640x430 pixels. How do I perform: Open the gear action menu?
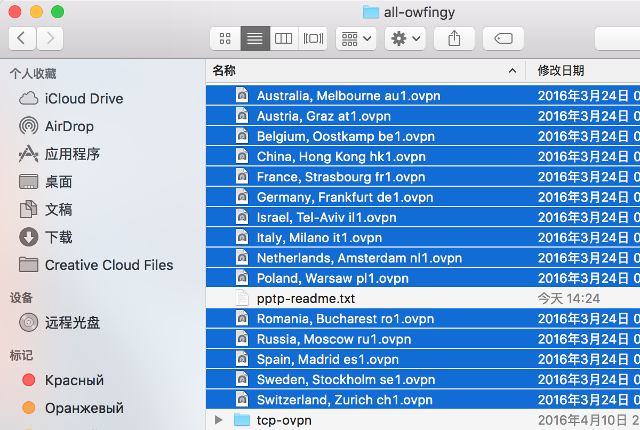(405, 38)
